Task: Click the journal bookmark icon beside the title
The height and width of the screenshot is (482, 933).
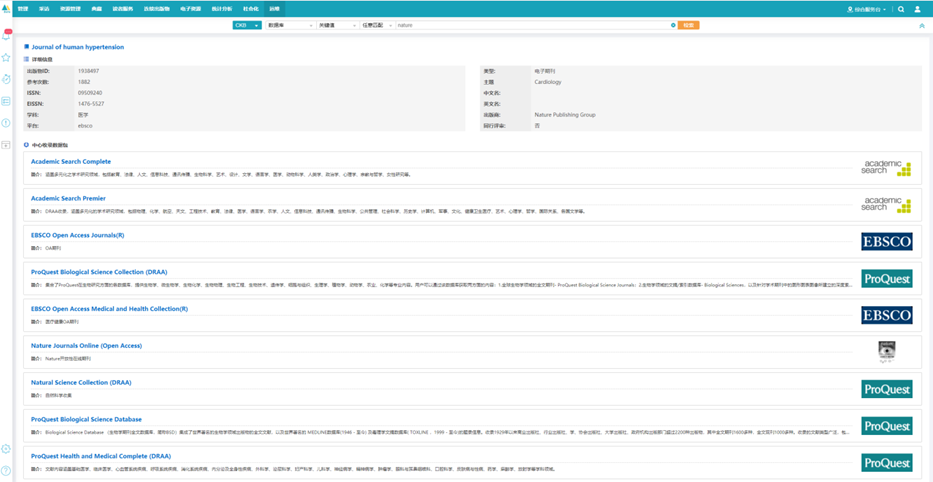Action: coord(26,46)
